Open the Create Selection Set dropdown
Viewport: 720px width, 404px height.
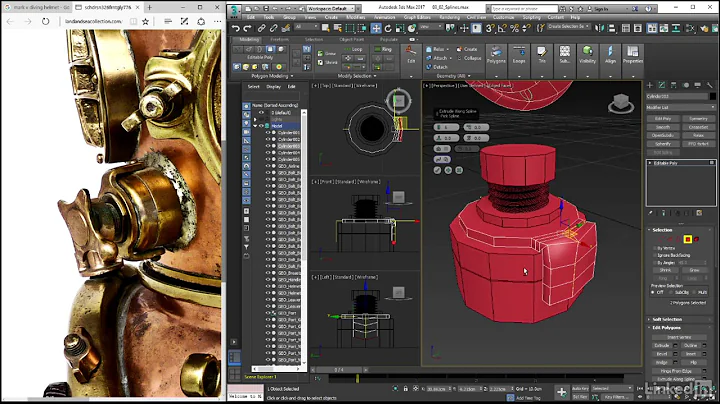coord(569,27)
